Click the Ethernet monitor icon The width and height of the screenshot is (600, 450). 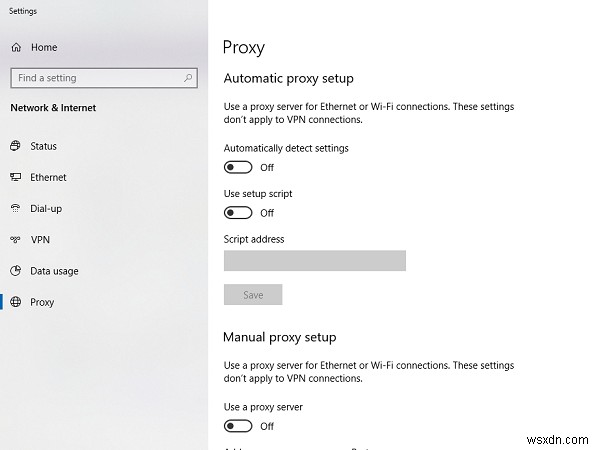(16, 177)
